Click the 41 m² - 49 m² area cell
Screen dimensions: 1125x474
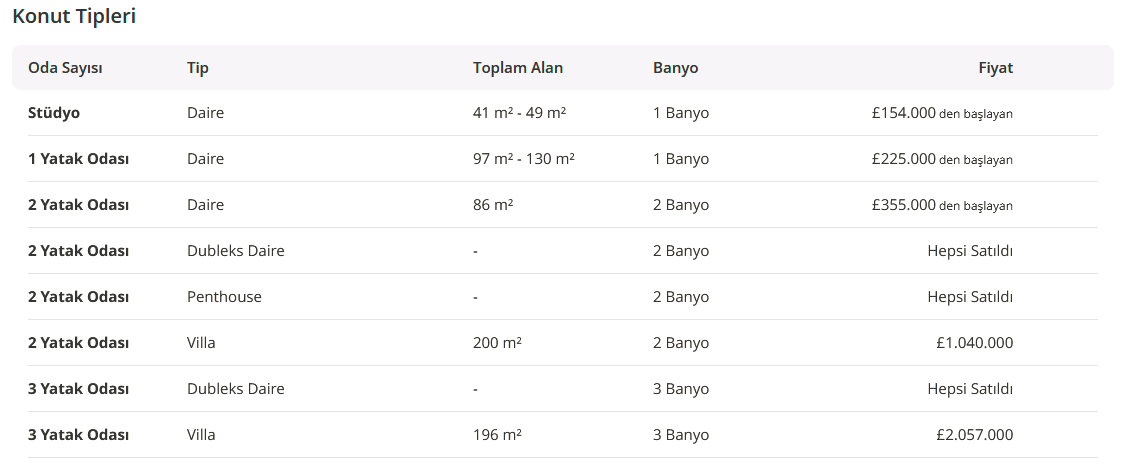coord(519,113)
